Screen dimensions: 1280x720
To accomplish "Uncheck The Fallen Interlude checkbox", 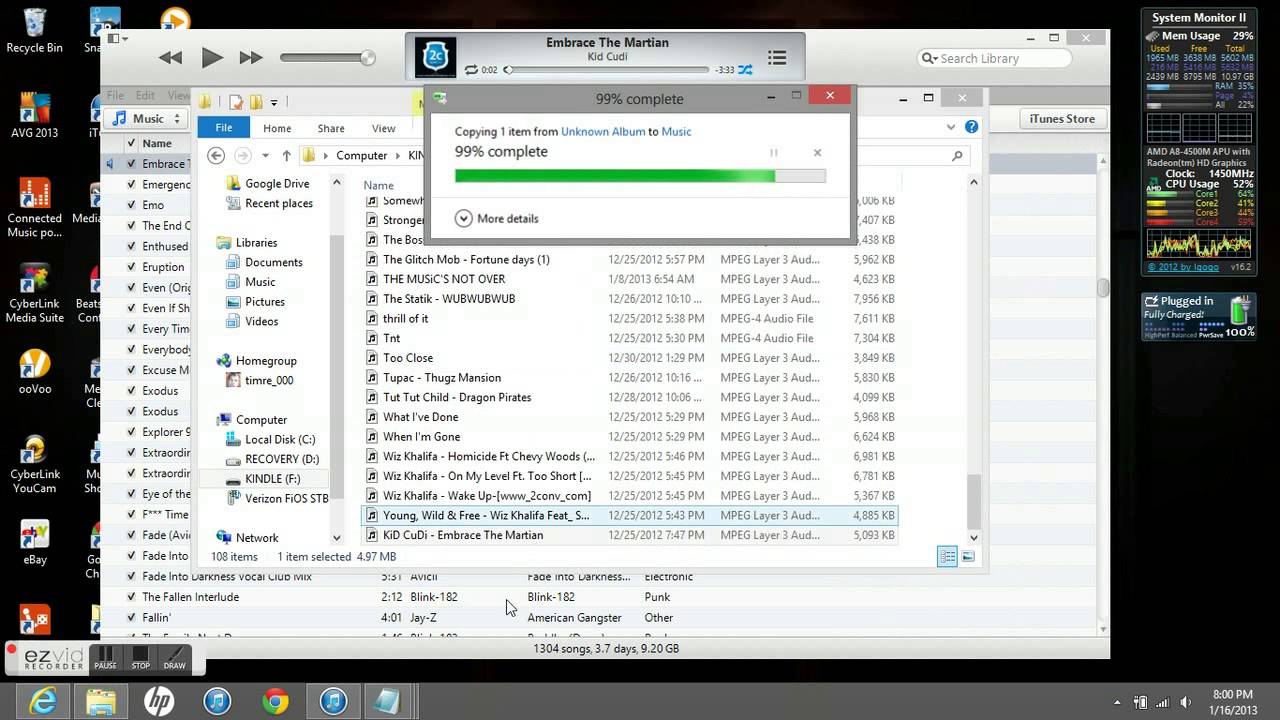I will tap(131, 597).
